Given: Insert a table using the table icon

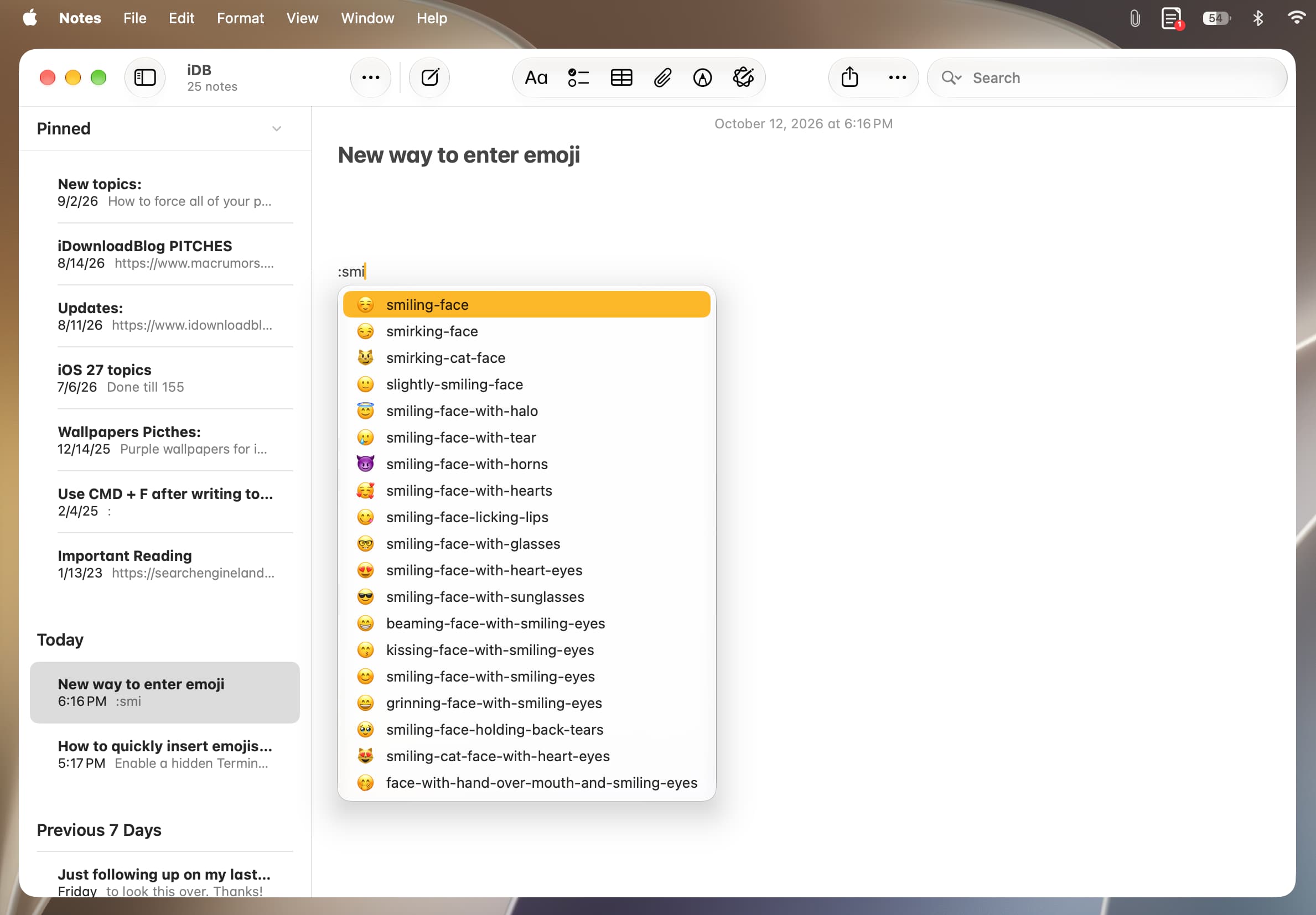Looking at the screenshot, I should click(x=621, y=77).
